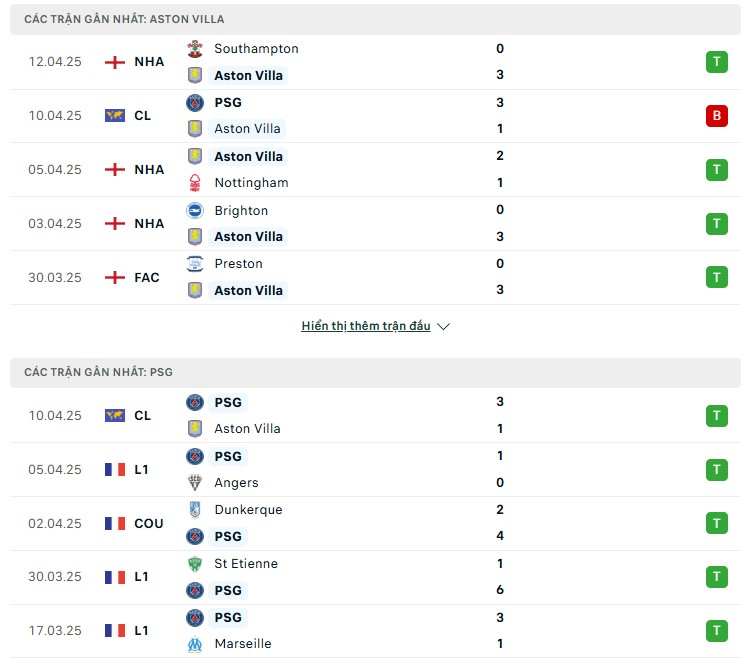749x659 pixels.
Task: Click the Brighton club crest icon
Action: click(x=195, y=211)
